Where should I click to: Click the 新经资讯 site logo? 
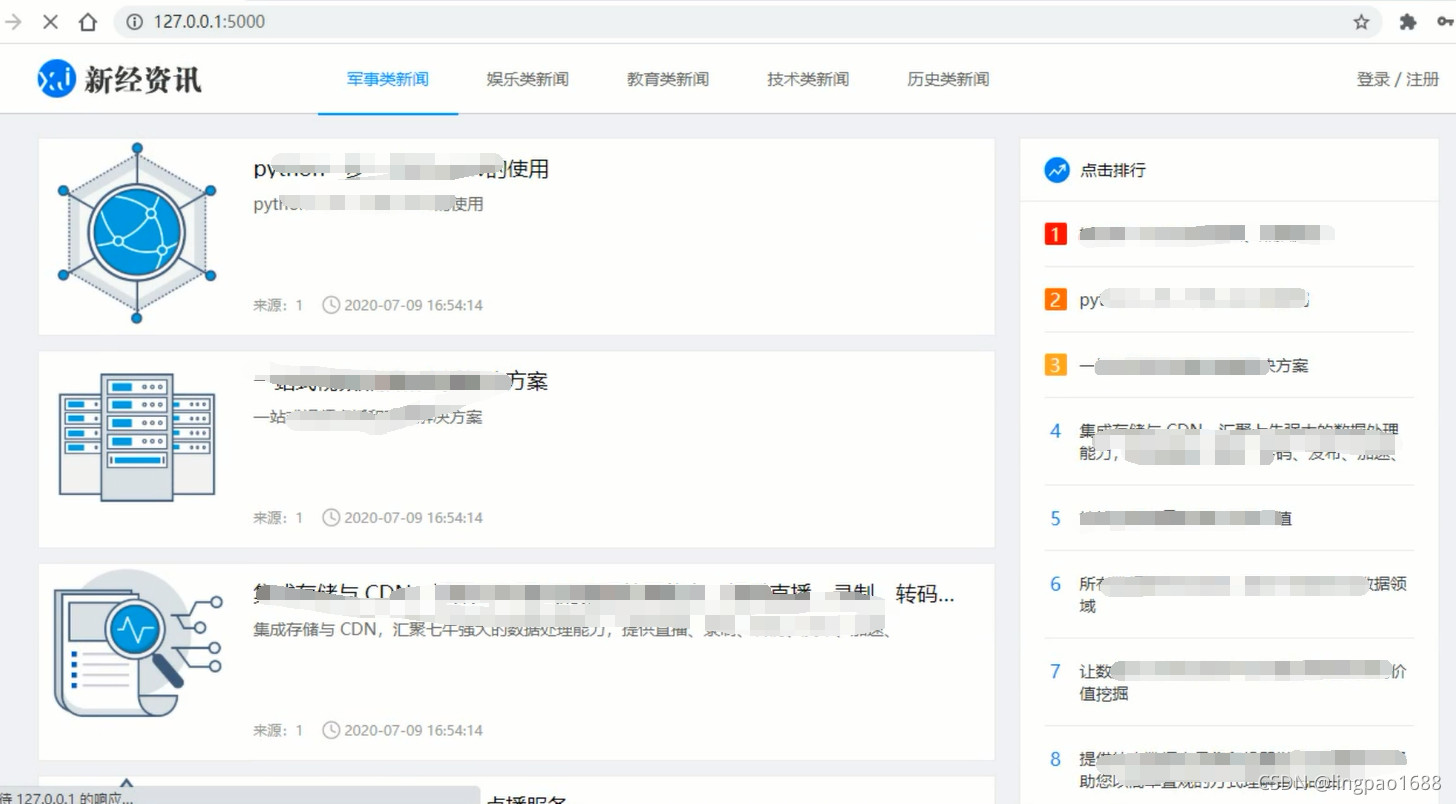click(x=120, y=79)
